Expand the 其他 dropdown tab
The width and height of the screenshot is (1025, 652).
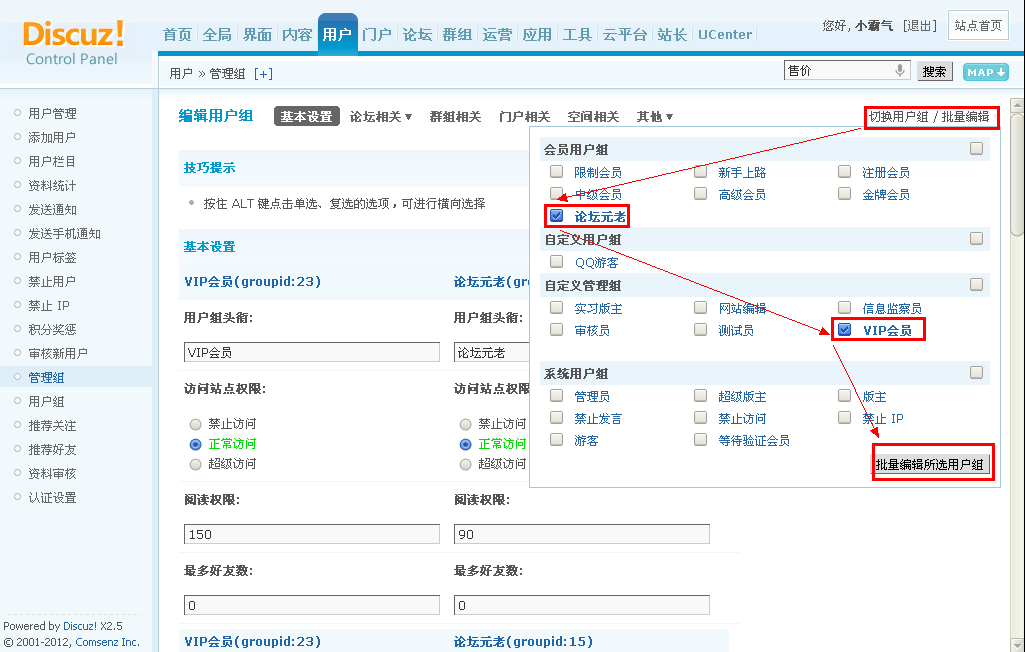[654, 116]
